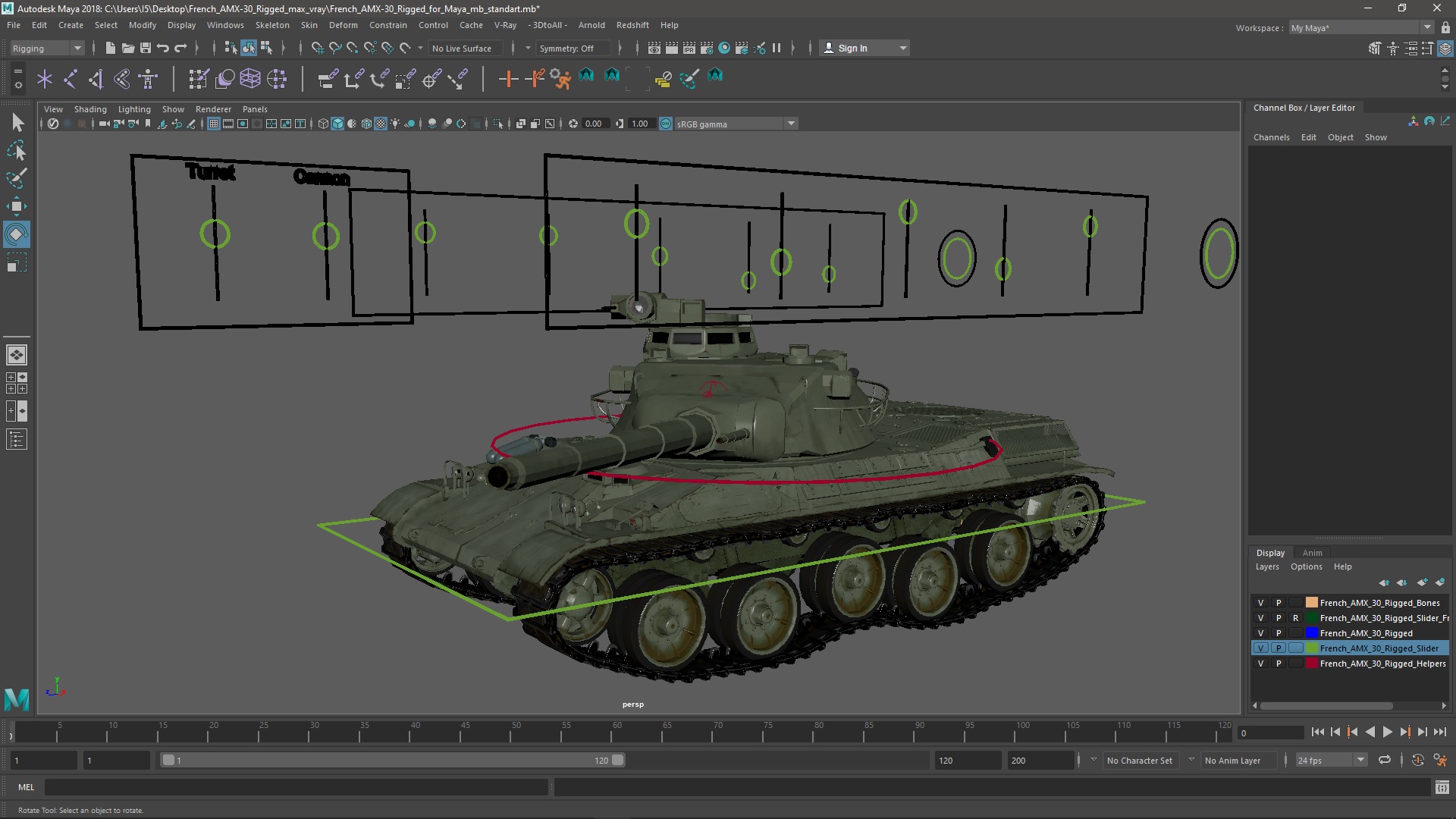Open the viewport Shading menu
Screen dimensions: 1456x819
click(x=90, y=109)
